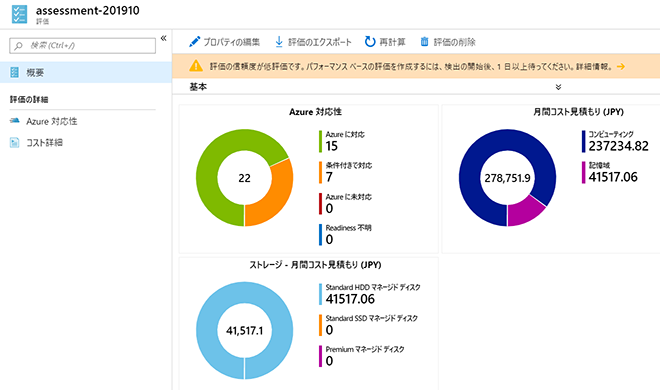Collapse the sidebar with the double chevron
This screenshot has width=660, height=390.
[163, 38]
